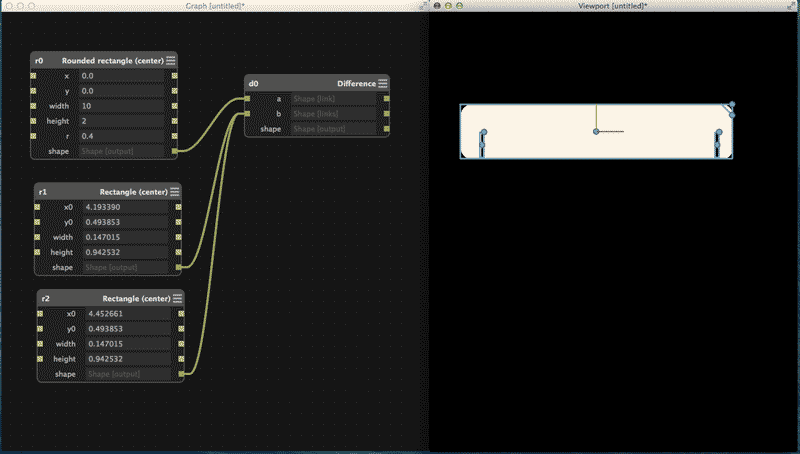Viewport: 800px width, 454px height.
Task: Click the d0 node name label
Action: point(253,84)
